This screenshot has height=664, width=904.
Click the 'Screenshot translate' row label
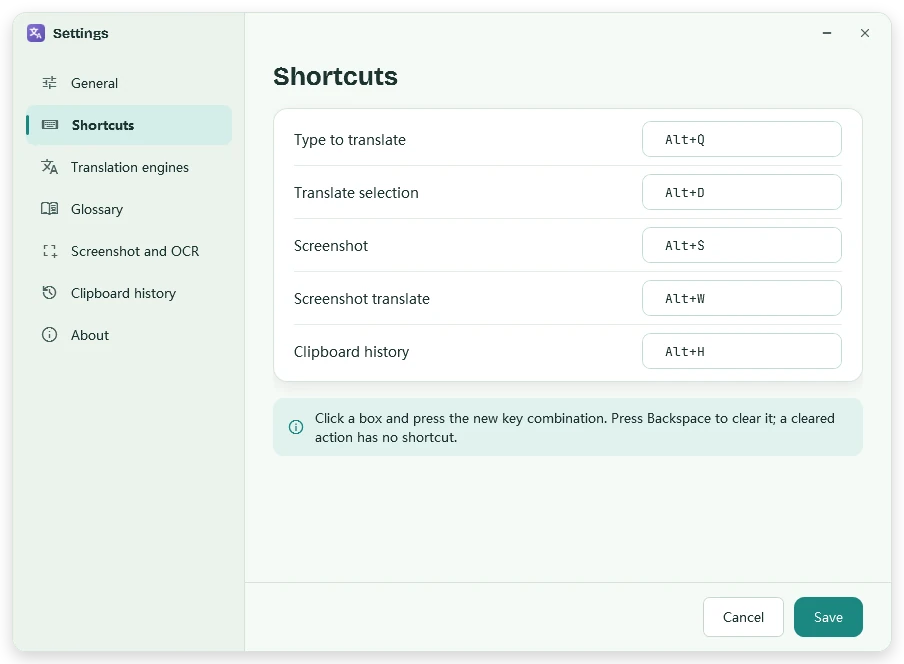click(x=361, y=299)
